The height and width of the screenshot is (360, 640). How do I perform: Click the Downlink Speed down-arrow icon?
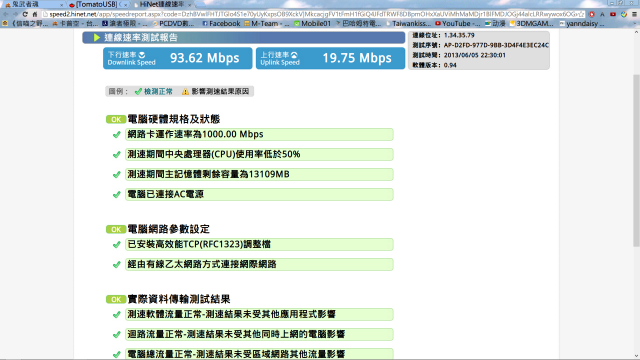pos(142,55)
